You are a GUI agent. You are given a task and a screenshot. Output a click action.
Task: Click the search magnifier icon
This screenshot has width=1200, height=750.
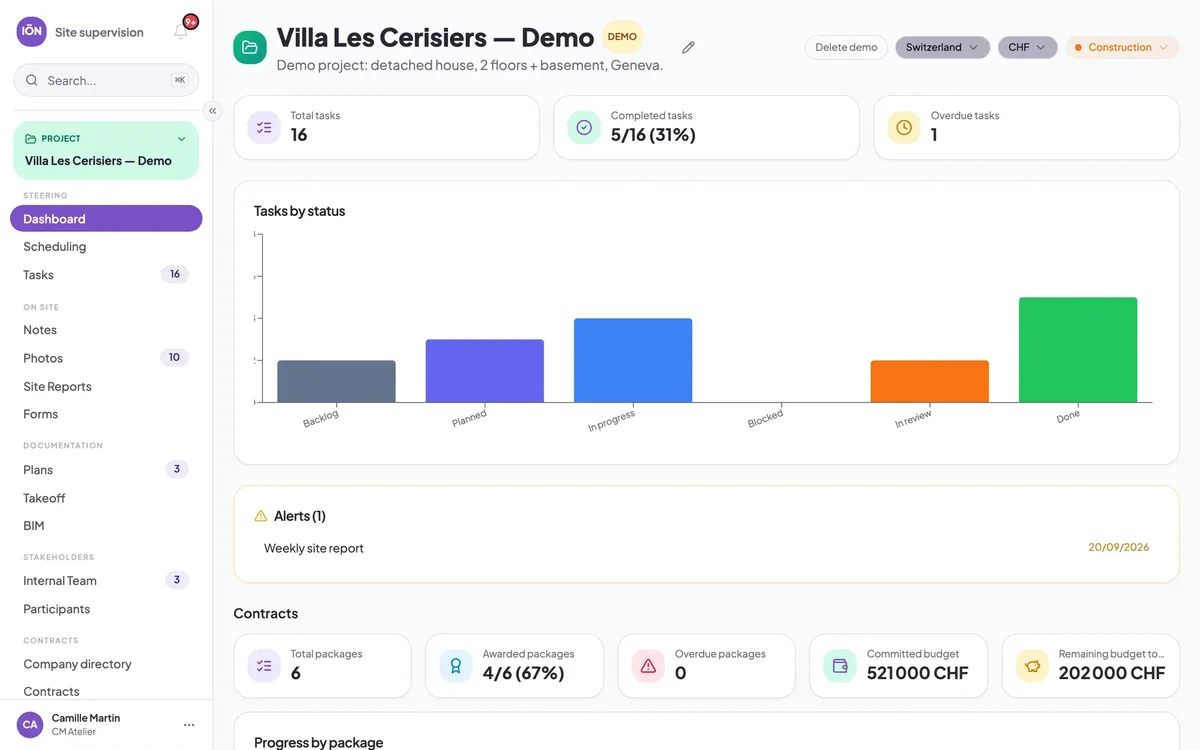32,80
